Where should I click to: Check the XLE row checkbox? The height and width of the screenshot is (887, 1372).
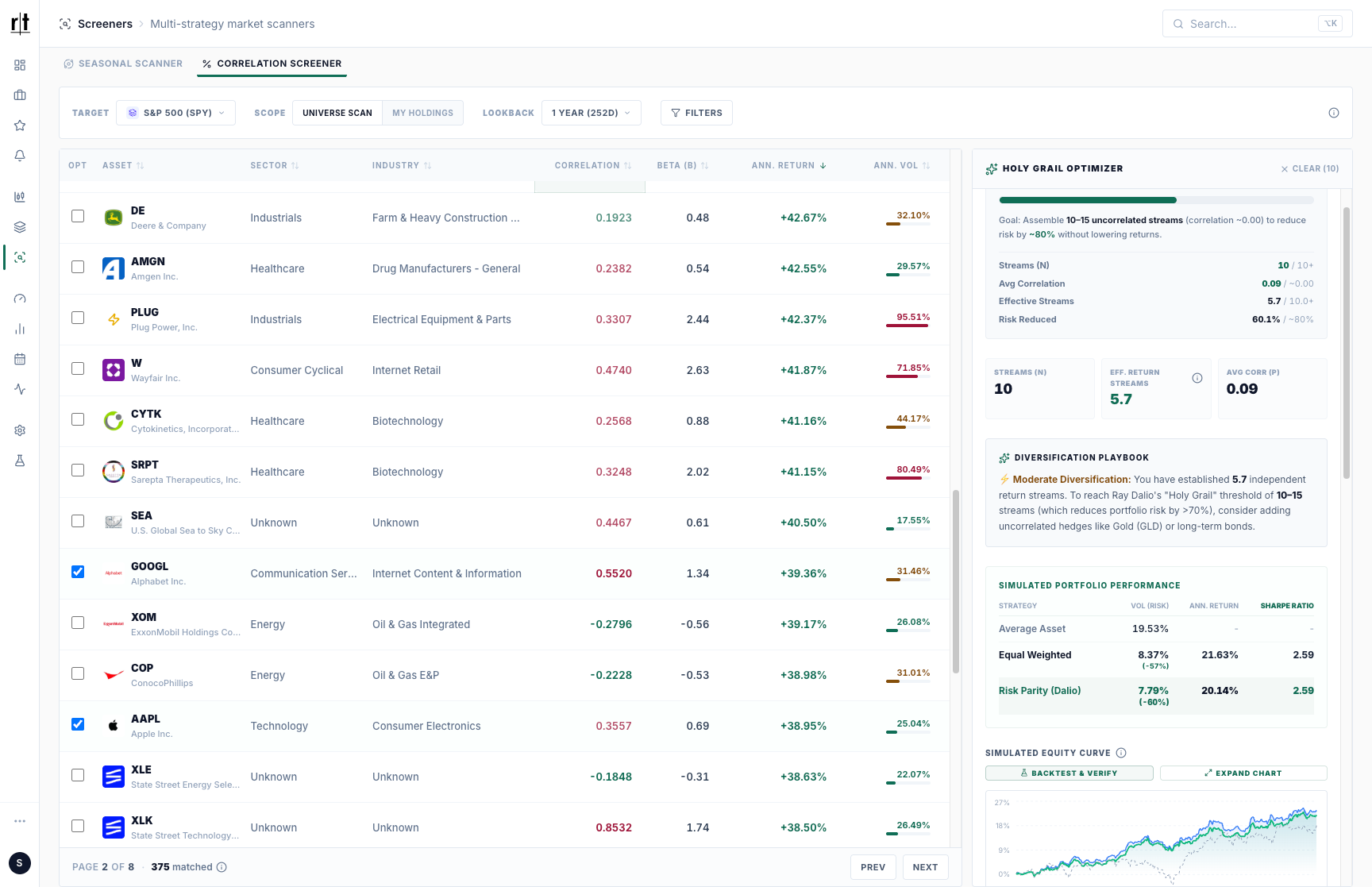[x=78, y=775]
